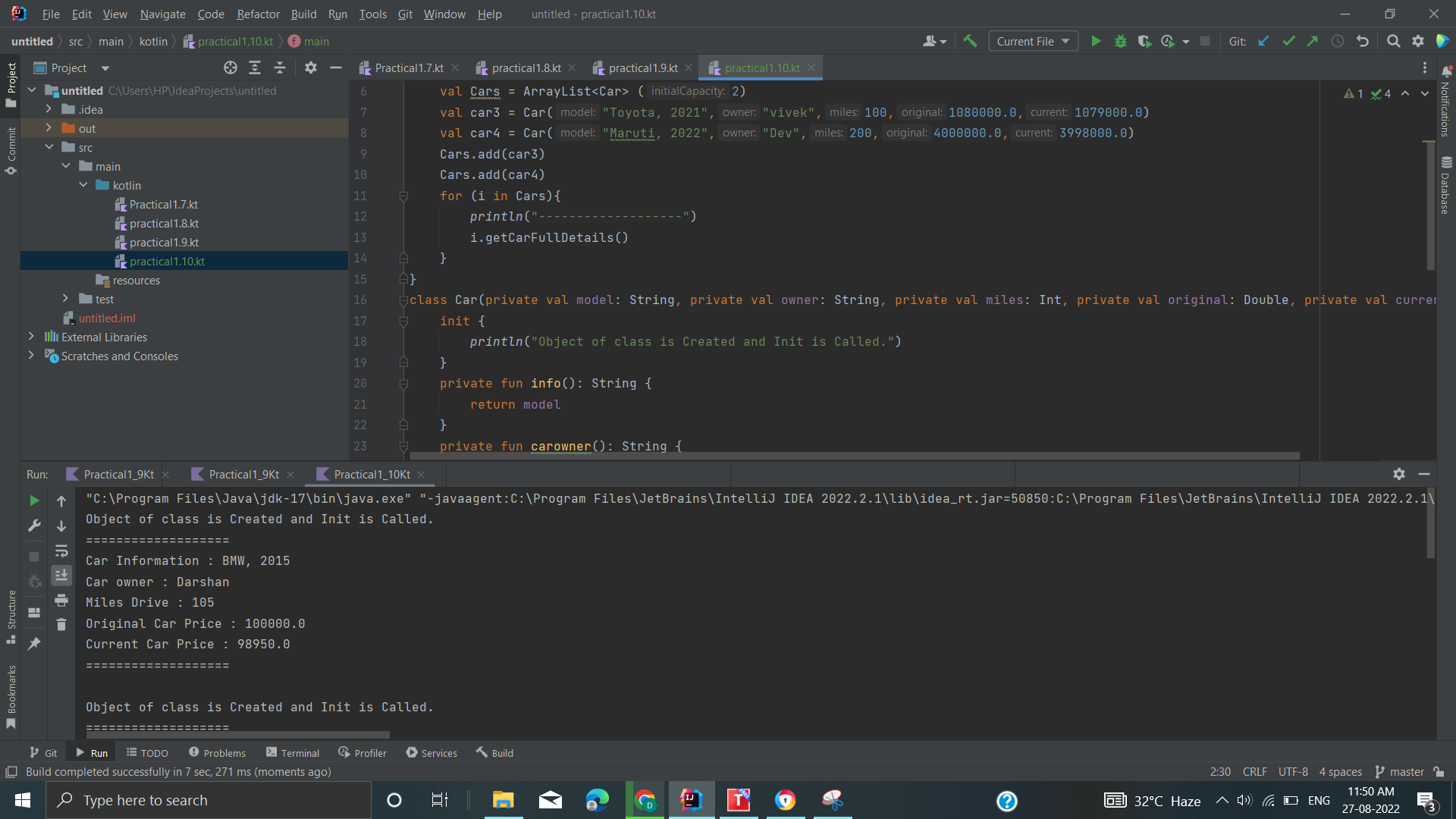
Task: Run with coverage via the shield icon
Action: (x=1144, y=41)
